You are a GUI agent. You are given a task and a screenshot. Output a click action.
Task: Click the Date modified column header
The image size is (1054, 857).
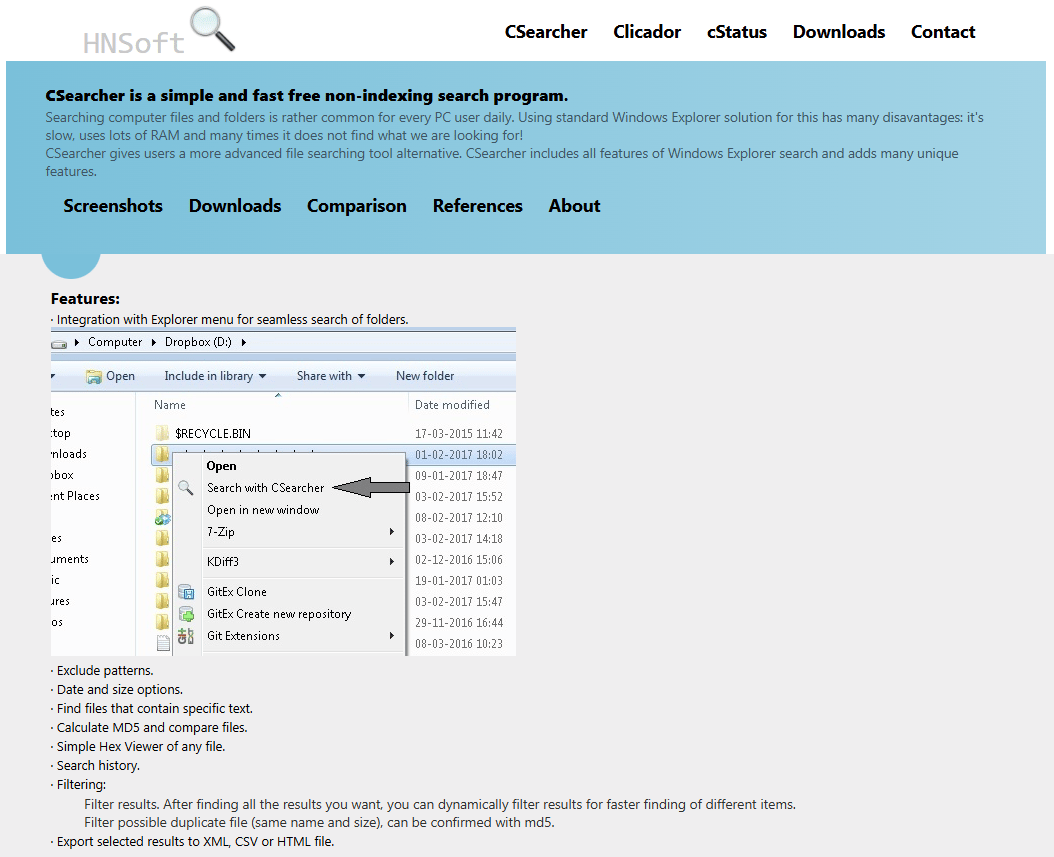coord(452,405)
